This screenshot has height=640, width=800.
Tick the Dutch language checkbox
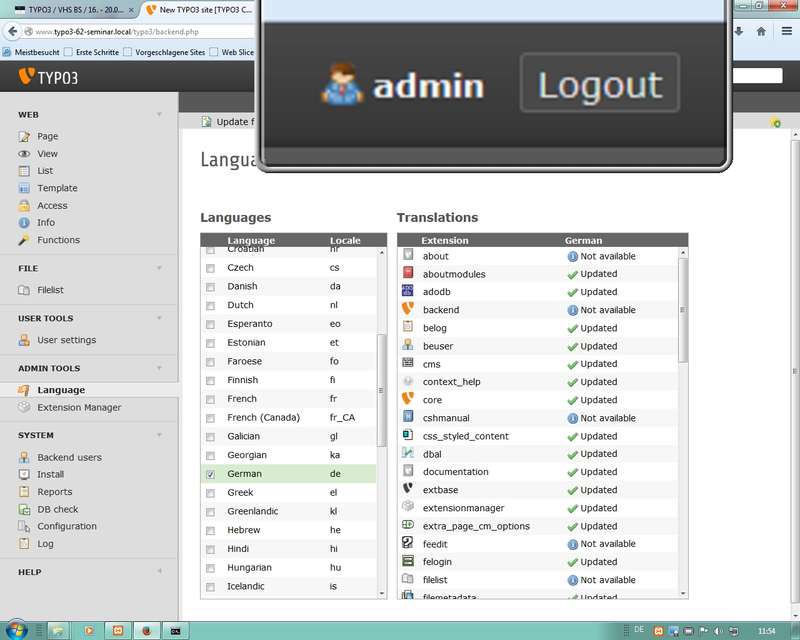[210, 306]
